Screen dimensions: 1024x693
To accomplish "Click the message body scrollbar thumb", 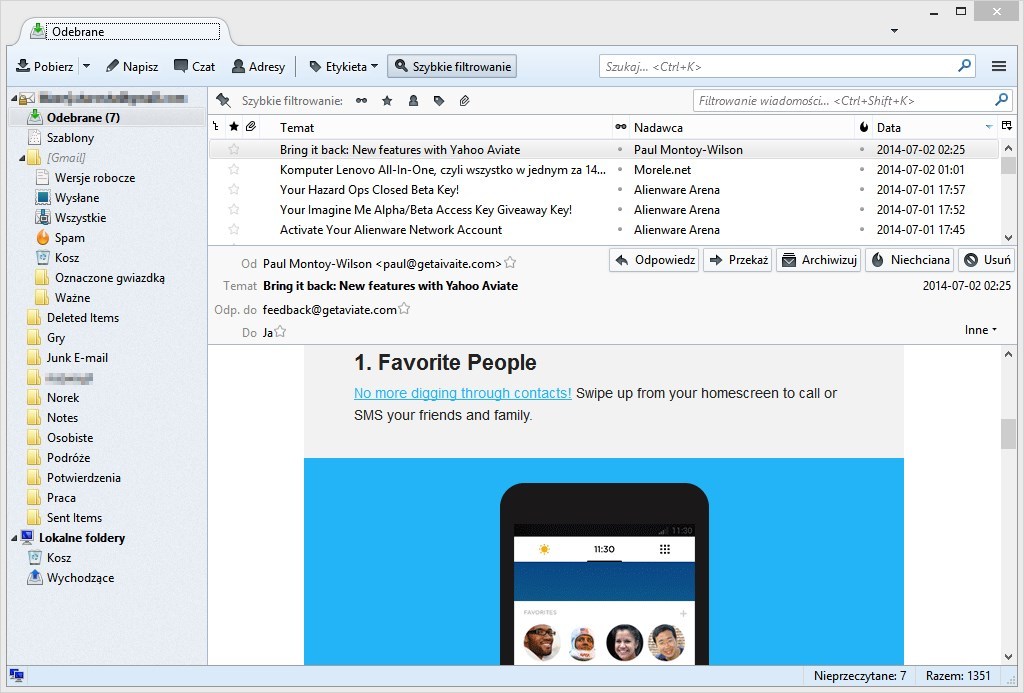I will [x=1008, y=434].
